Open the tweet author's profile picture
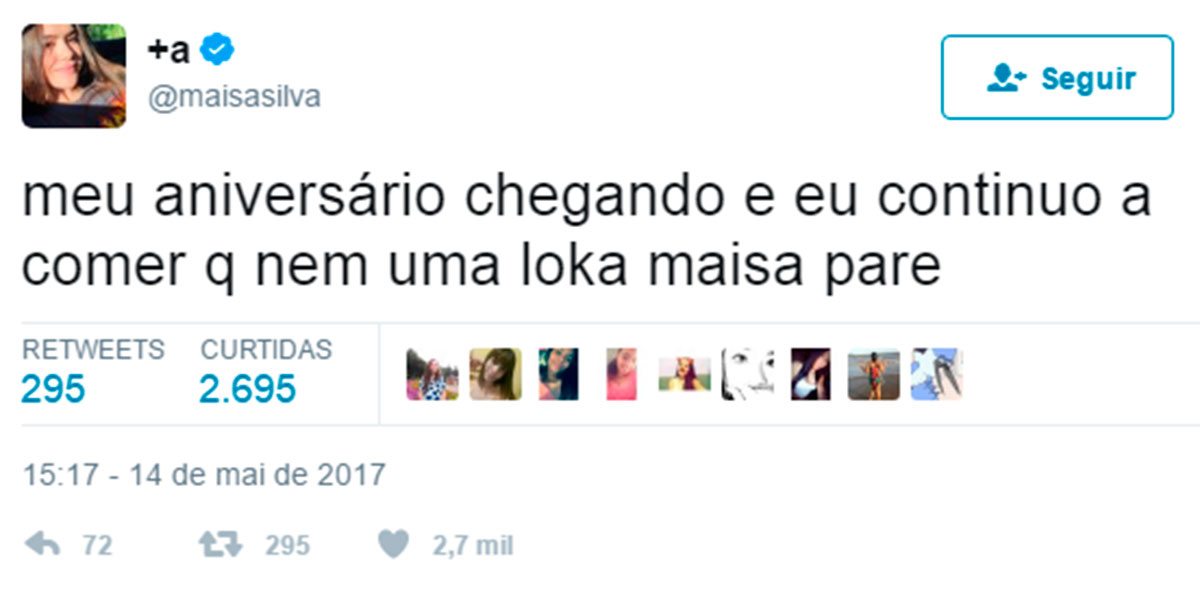Image resolution: width=1200 pixels, height=607 pixels. pos(74,76)
